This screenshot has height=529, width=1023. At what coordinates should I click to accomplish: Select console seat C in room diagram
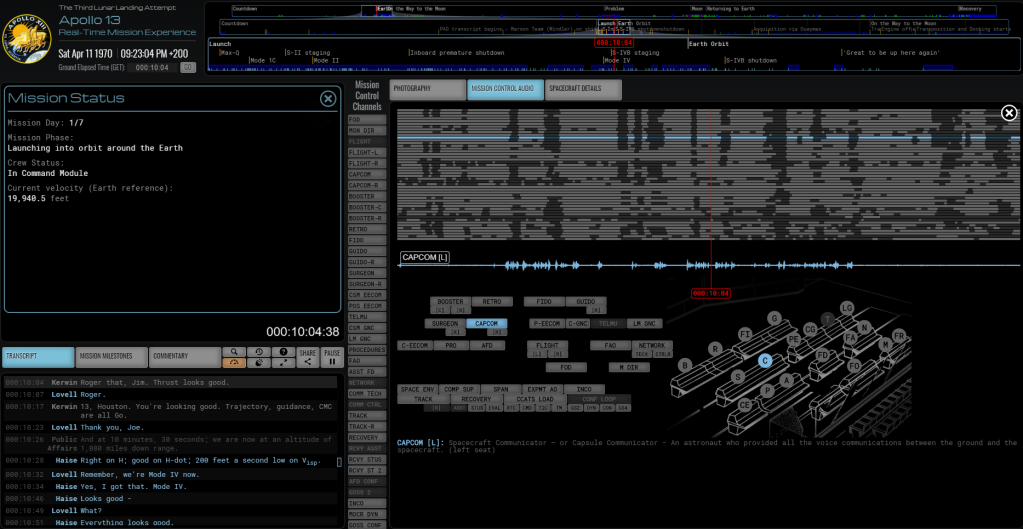(x=765, y=361)
